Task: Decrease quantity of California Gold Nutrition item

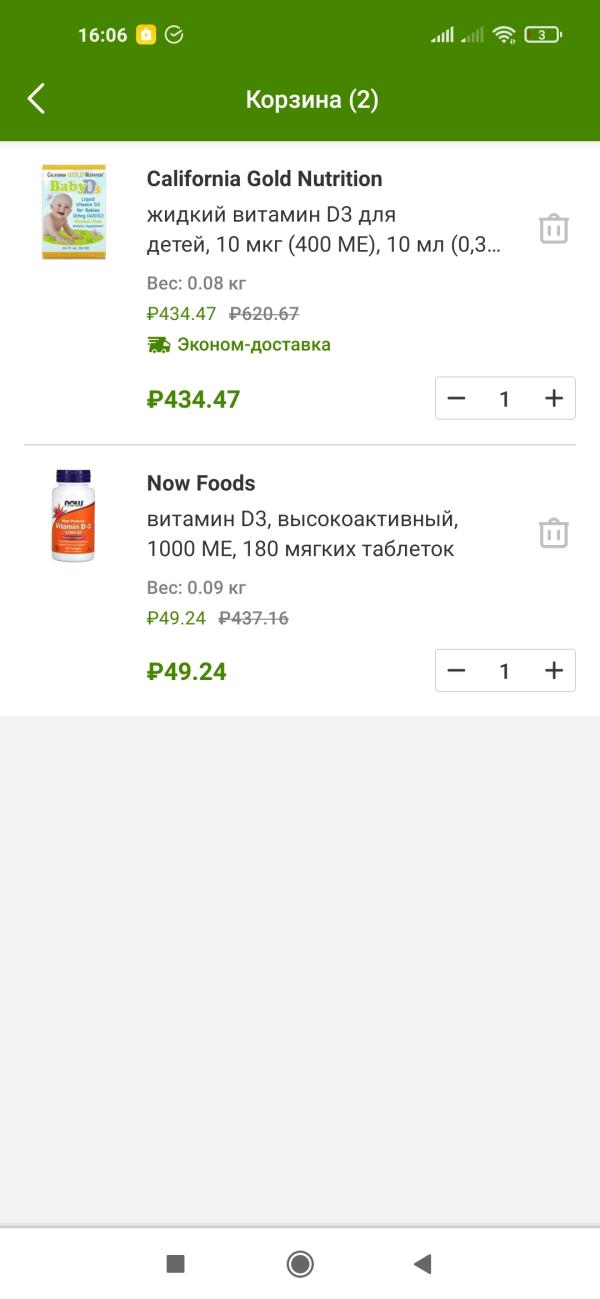Action: [457, 398]
